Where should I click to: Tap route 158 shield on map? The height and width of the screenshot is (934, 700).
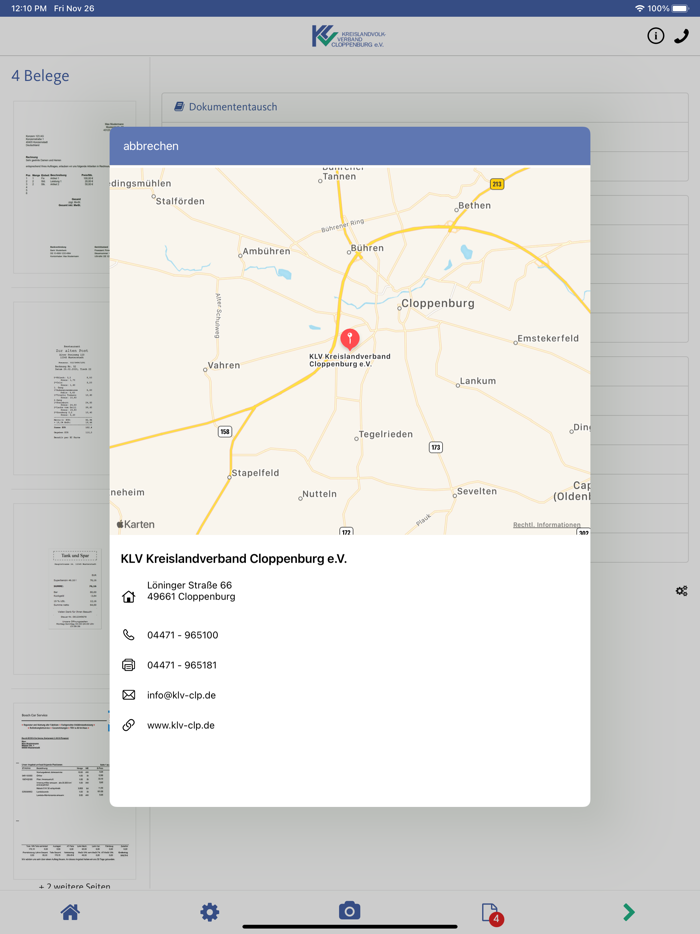(x=225, y=432)
